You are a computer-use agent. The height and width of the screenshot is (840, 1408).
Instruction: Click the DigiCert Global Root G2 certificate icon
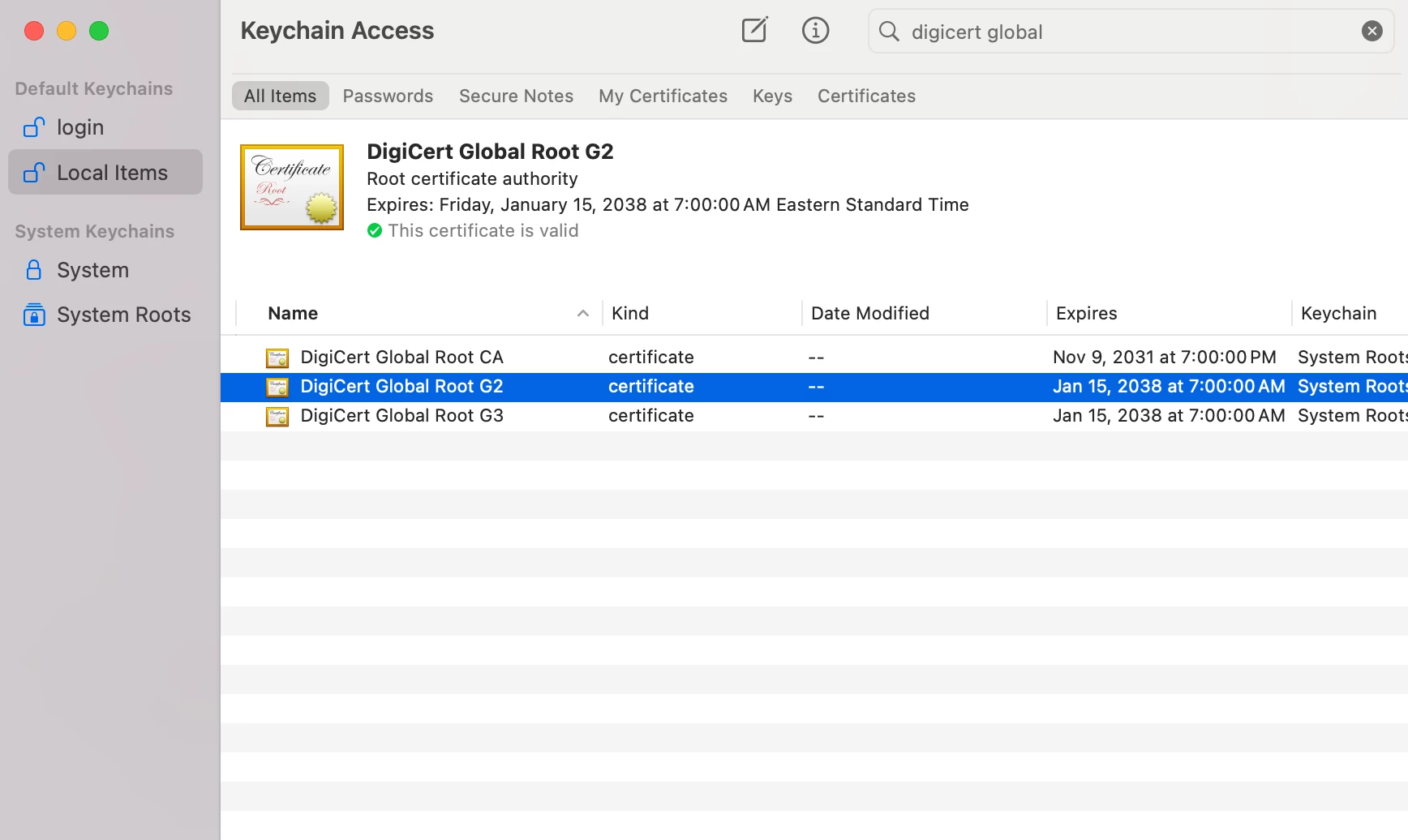(x=277, y=387)
